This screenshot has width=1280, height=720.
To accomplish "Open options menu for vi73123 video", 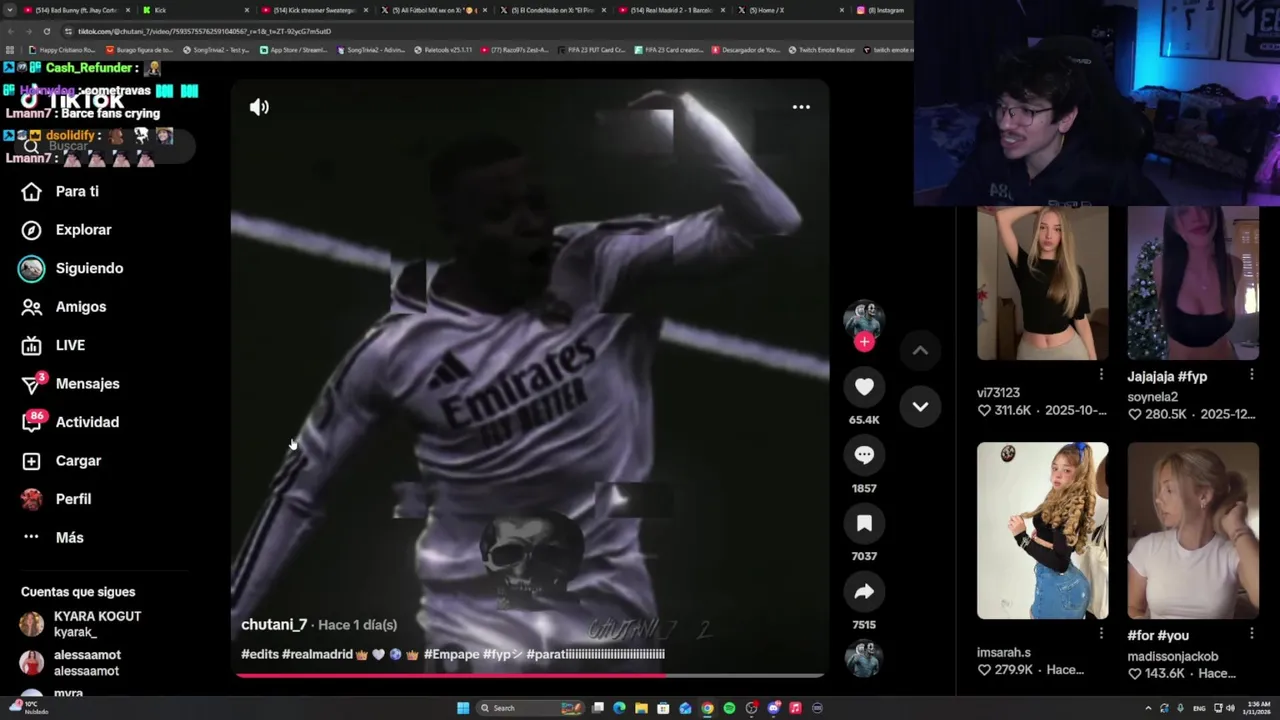I will click(1101, 374).
